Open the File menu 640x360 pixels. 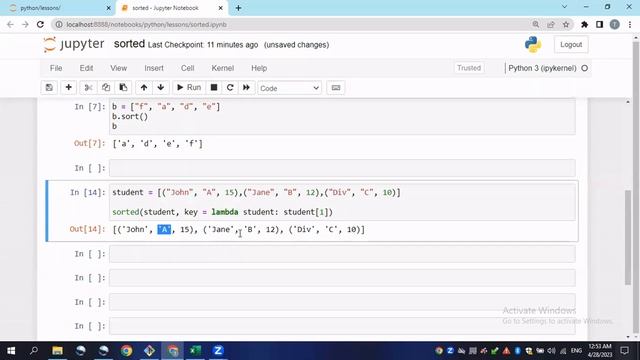pyautogui.click(x=56, y=68)
